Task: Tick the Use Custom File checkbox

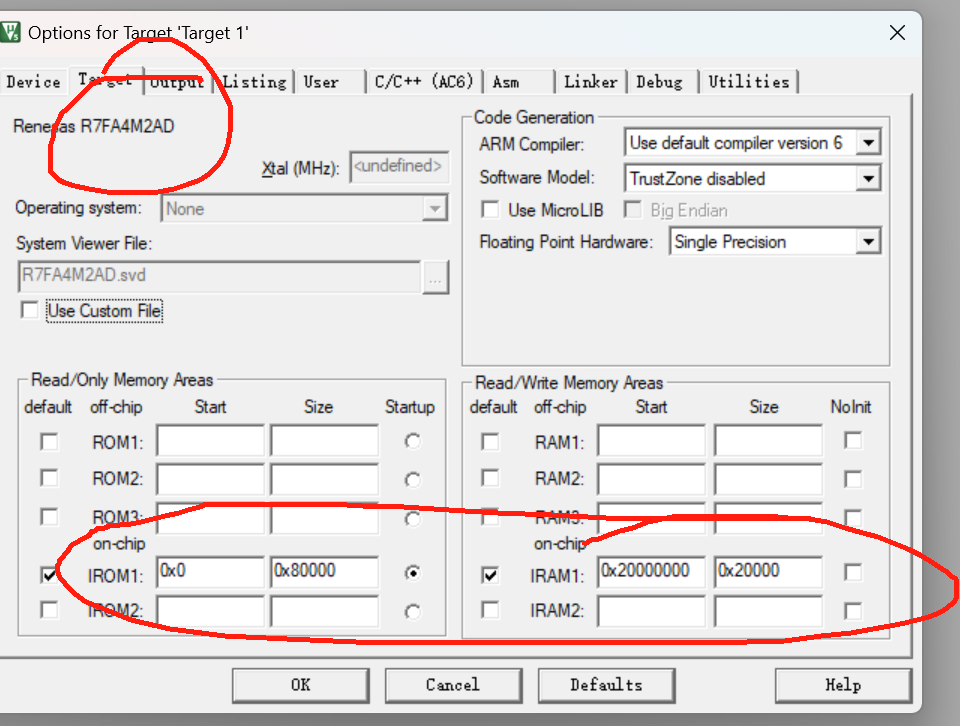Action: point(29,310)
